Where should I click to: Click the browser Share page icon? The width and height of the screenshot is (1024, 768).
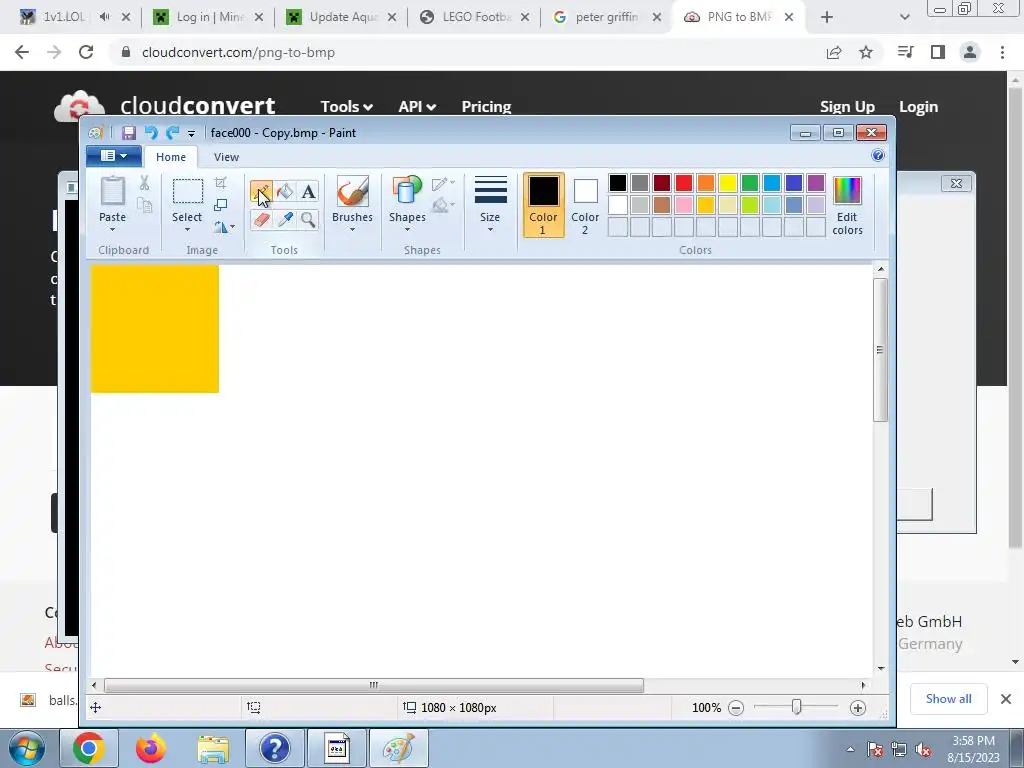(x=834, y=52)
